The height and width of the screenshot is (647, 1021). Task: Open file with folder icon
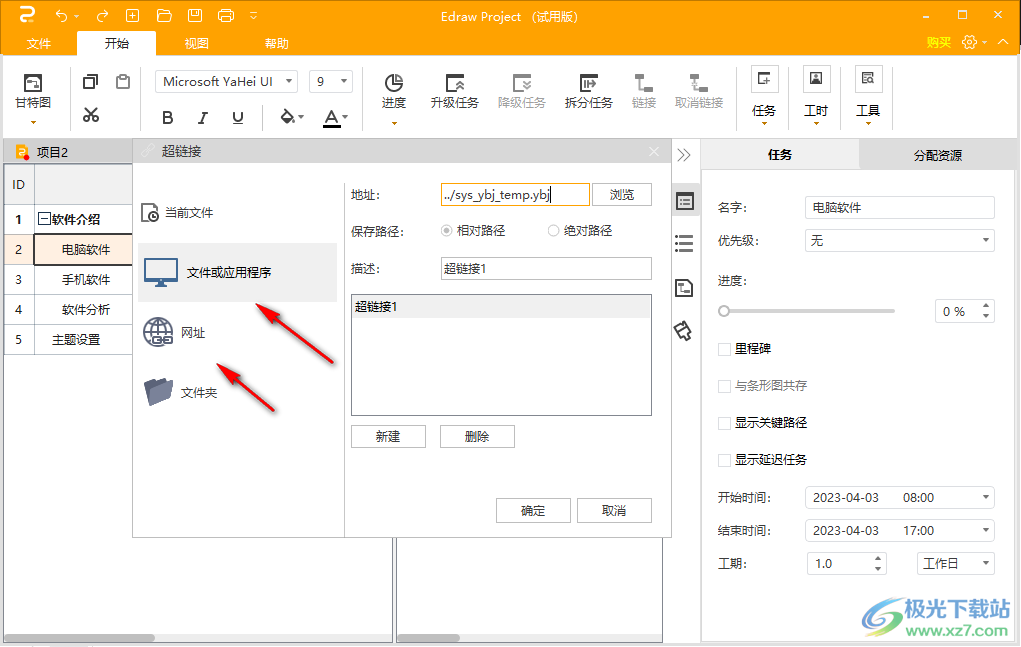(x=164, y=16)
